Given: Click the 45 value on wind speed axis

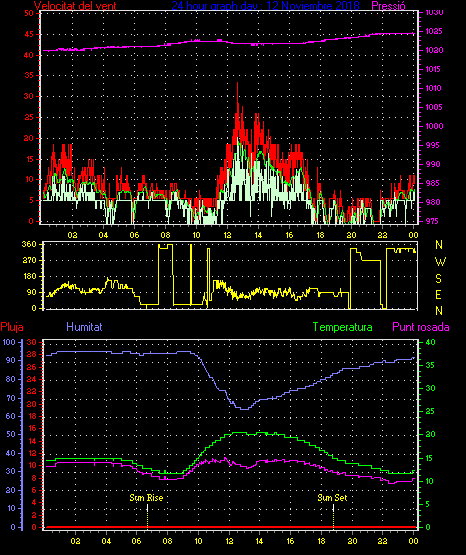Looking at the screenshot, I should pyautogui.click(x=29, y=34).
